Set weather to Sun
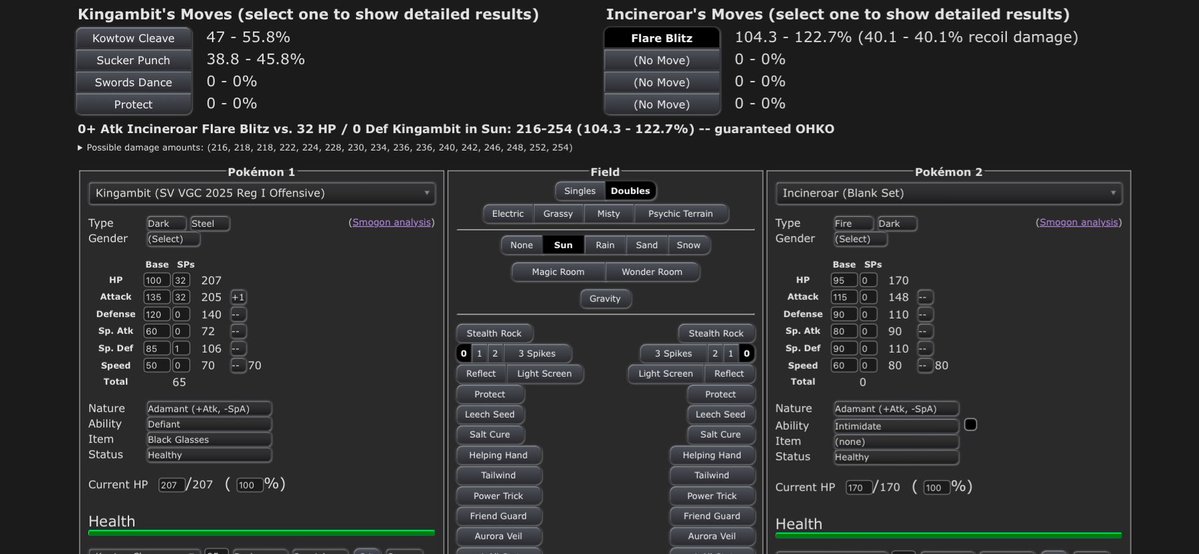Image resolution: width=1199 pixels, height=554 pixels. pyautogui.click(x=563, y=245)
